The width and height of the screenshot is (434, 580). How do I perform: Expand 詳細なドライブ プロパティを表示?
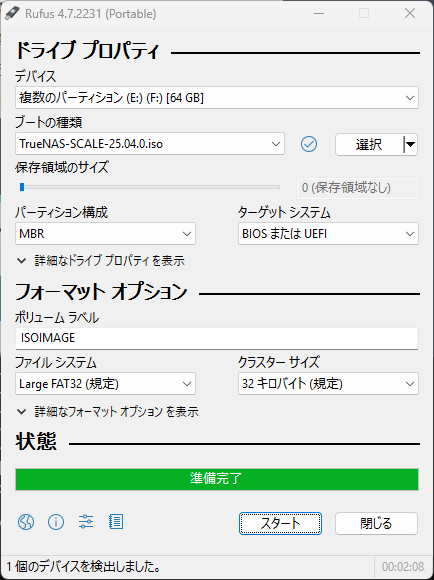100,261
